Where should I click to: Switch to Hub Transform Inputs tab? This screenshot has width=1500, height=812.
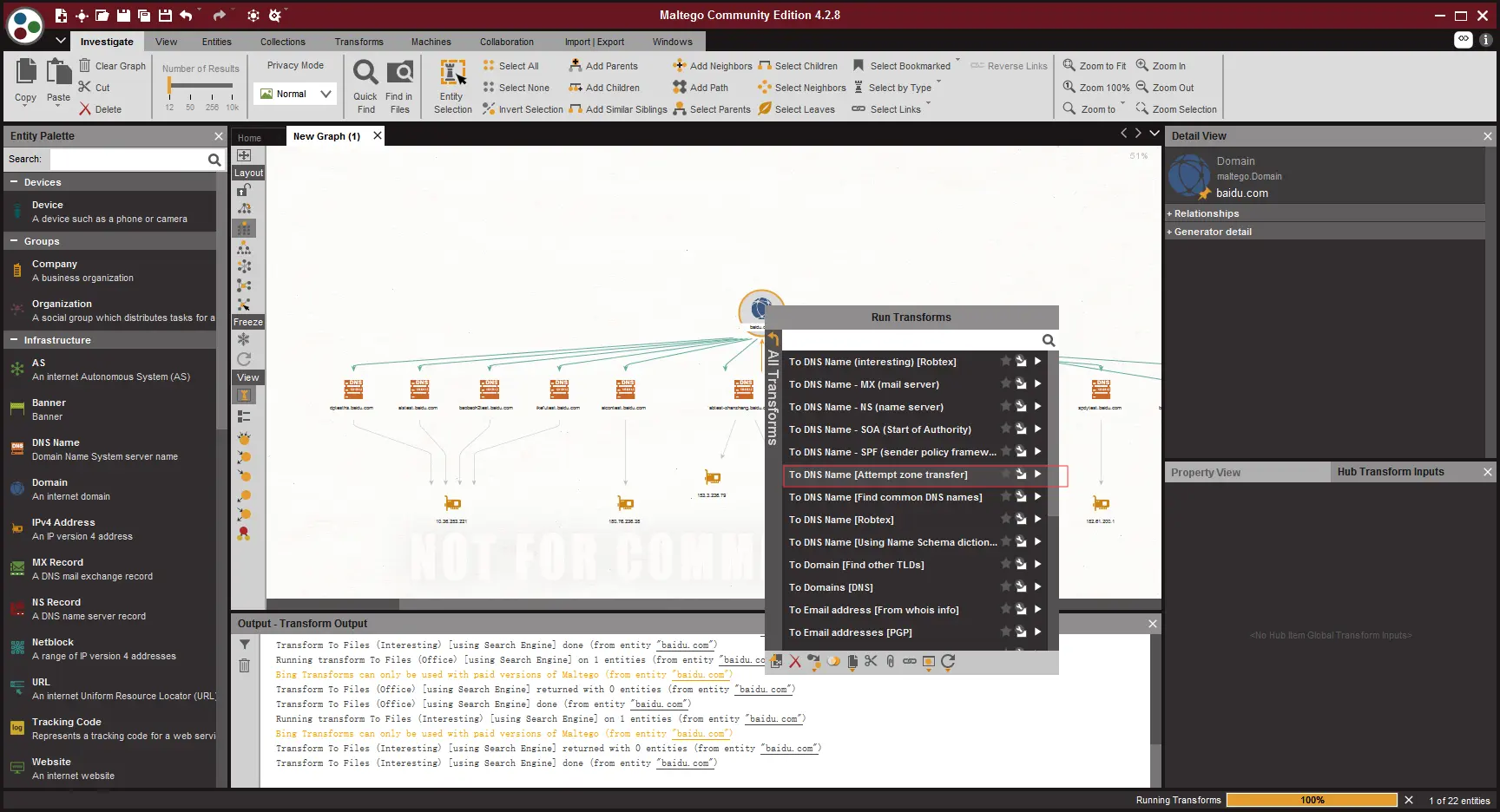click(x=1391, y=472)
